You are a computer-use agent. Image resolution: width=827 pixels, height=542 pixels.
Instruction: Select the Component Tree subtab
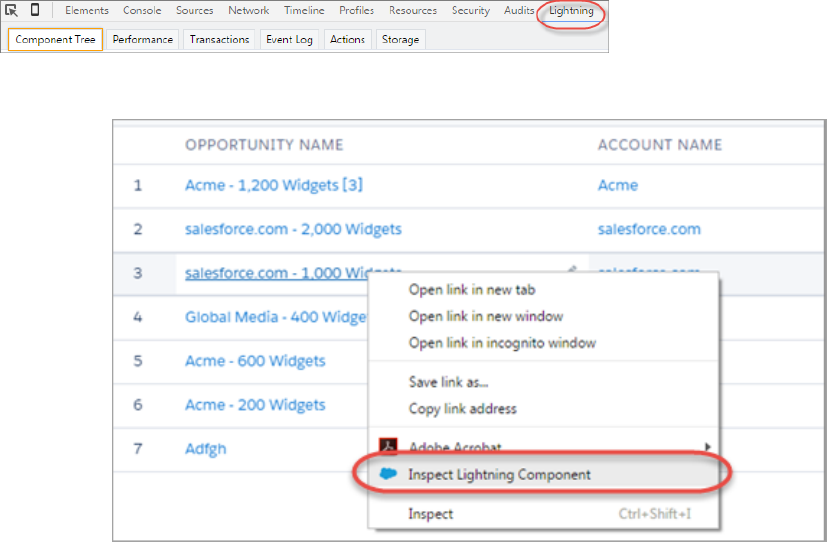[x=55, y=40]
